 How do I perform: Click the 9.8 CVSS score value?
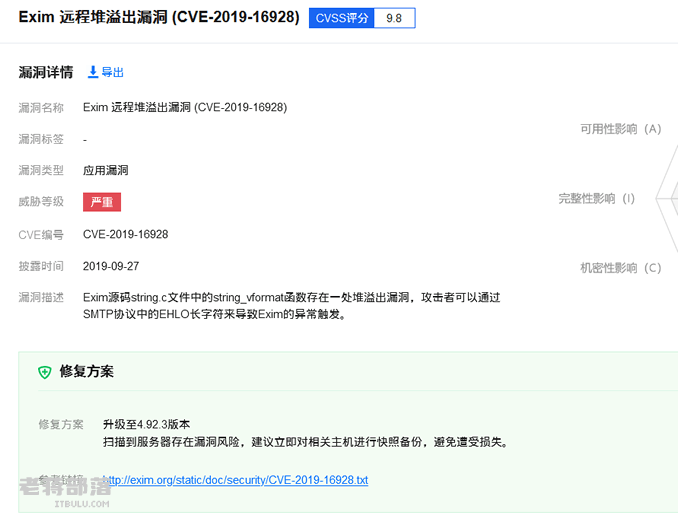(394, 18)
